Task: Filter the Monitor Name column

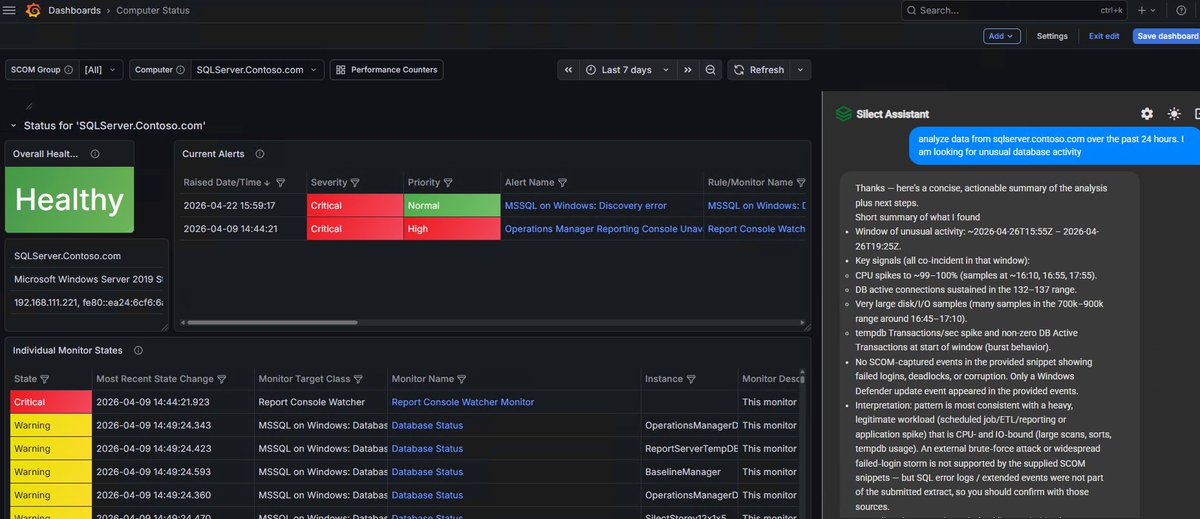Action: pyautogui.click(x=463, y=379)
